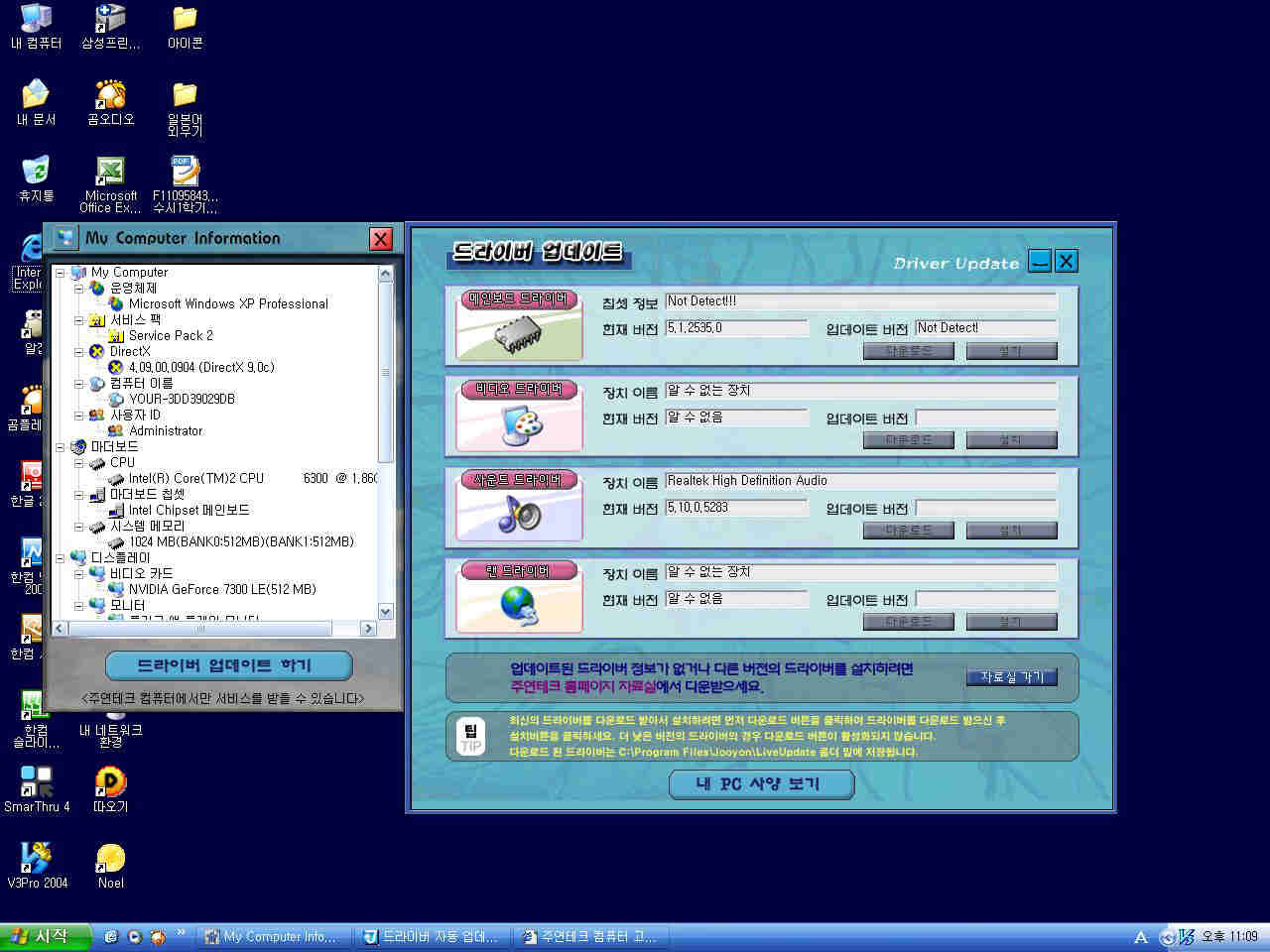Screen dimensions: 1270x952
Task: Select the 랜 드라이버 label tab
Action: click(518, 570)
